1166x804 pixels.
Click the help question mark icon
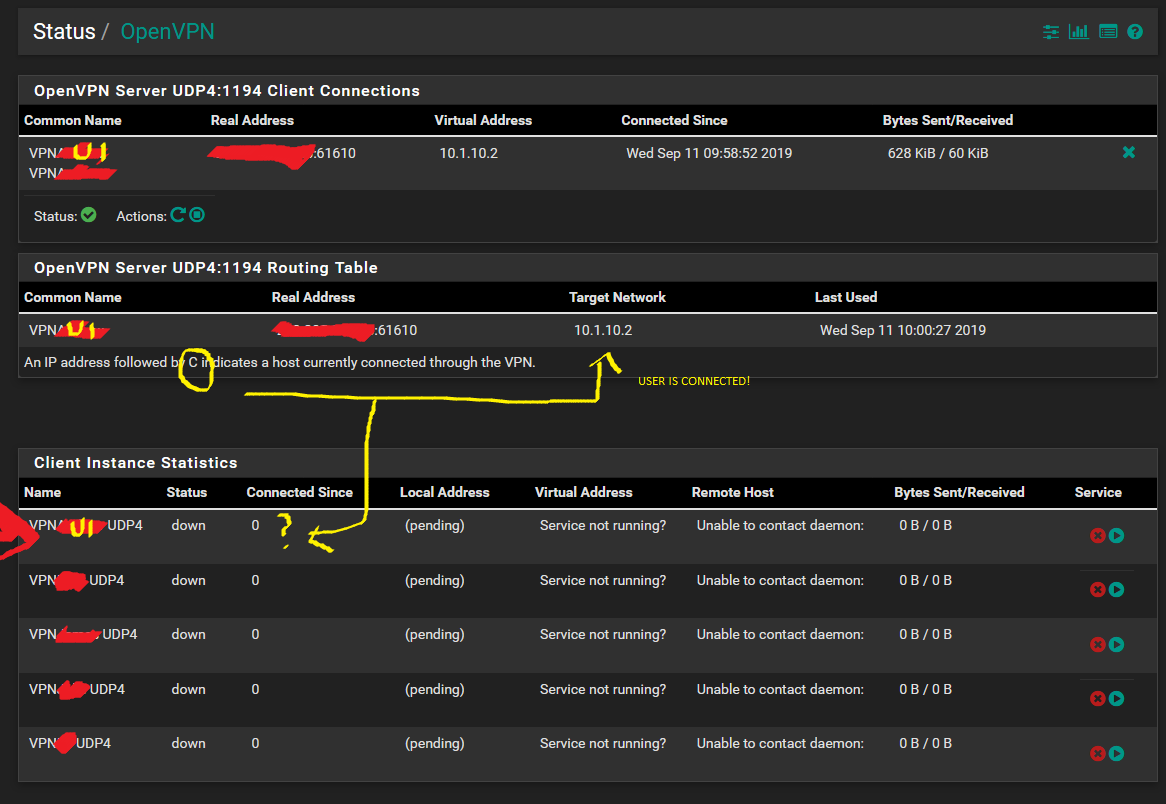tap(1135, 32)
